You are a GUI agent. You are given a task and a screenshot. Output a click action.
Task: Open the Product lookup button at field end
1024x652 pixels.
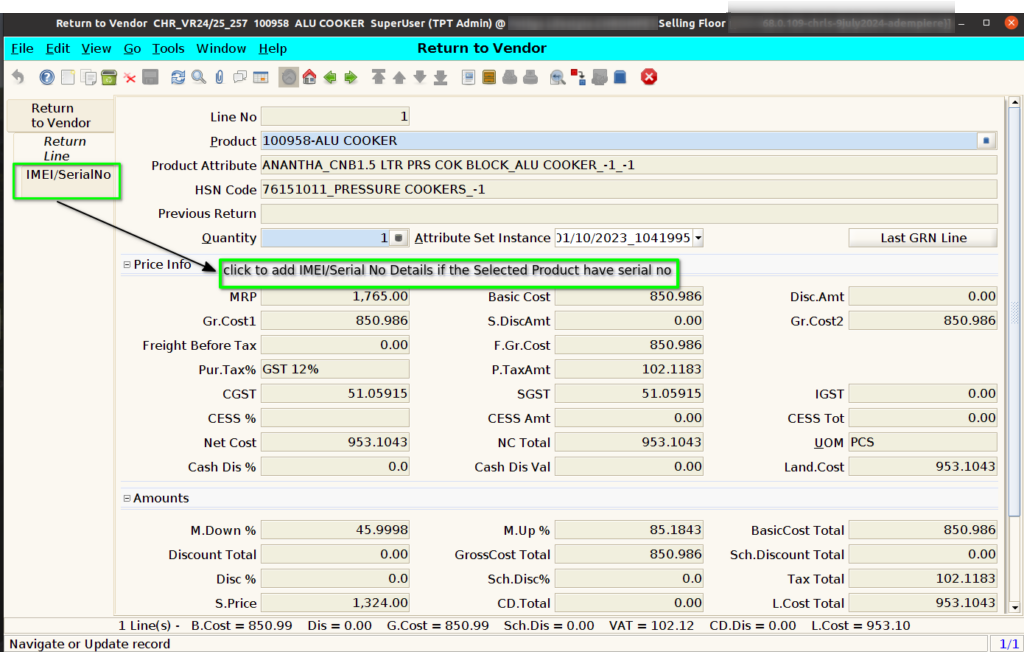point(986,140)
